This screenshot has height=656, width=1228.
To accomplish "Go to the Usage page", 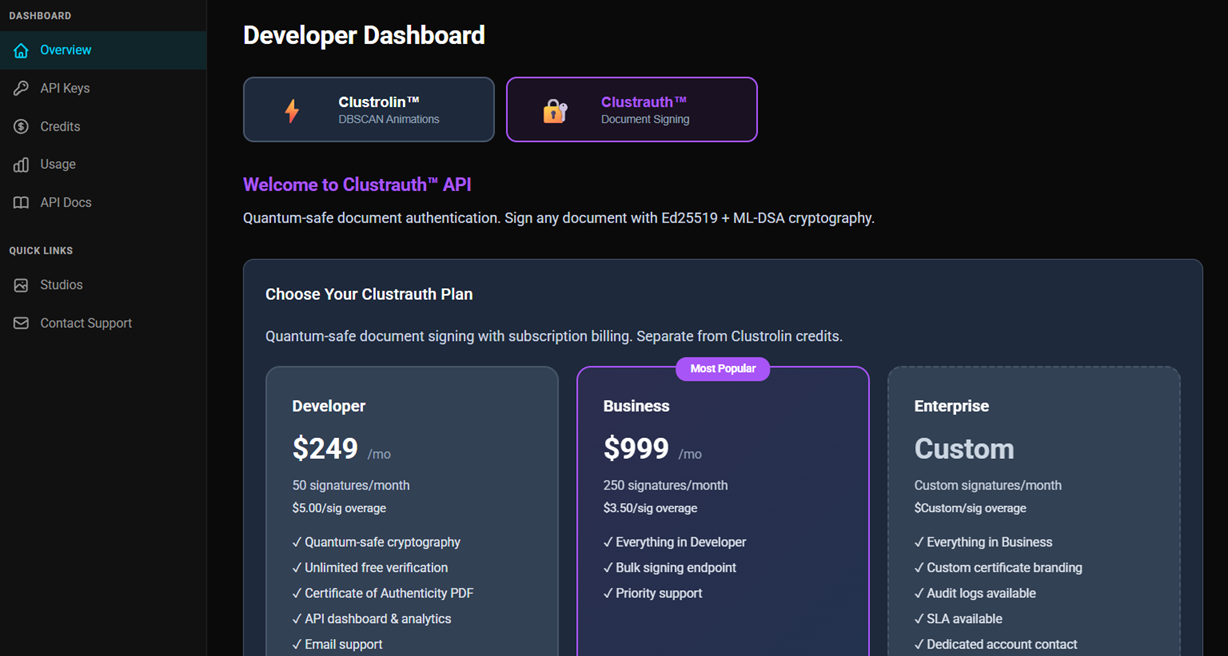I will coord(58,164).
